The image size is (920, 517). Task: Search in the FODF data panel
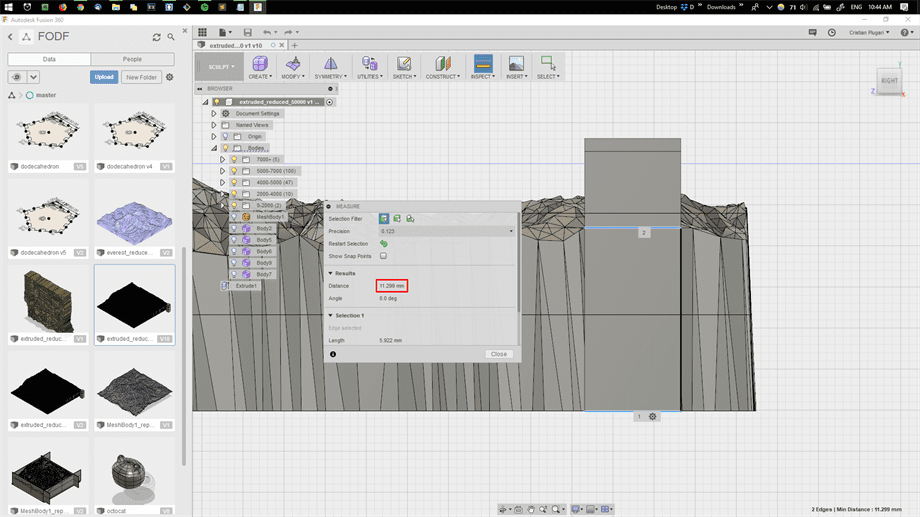pos(171,37)
